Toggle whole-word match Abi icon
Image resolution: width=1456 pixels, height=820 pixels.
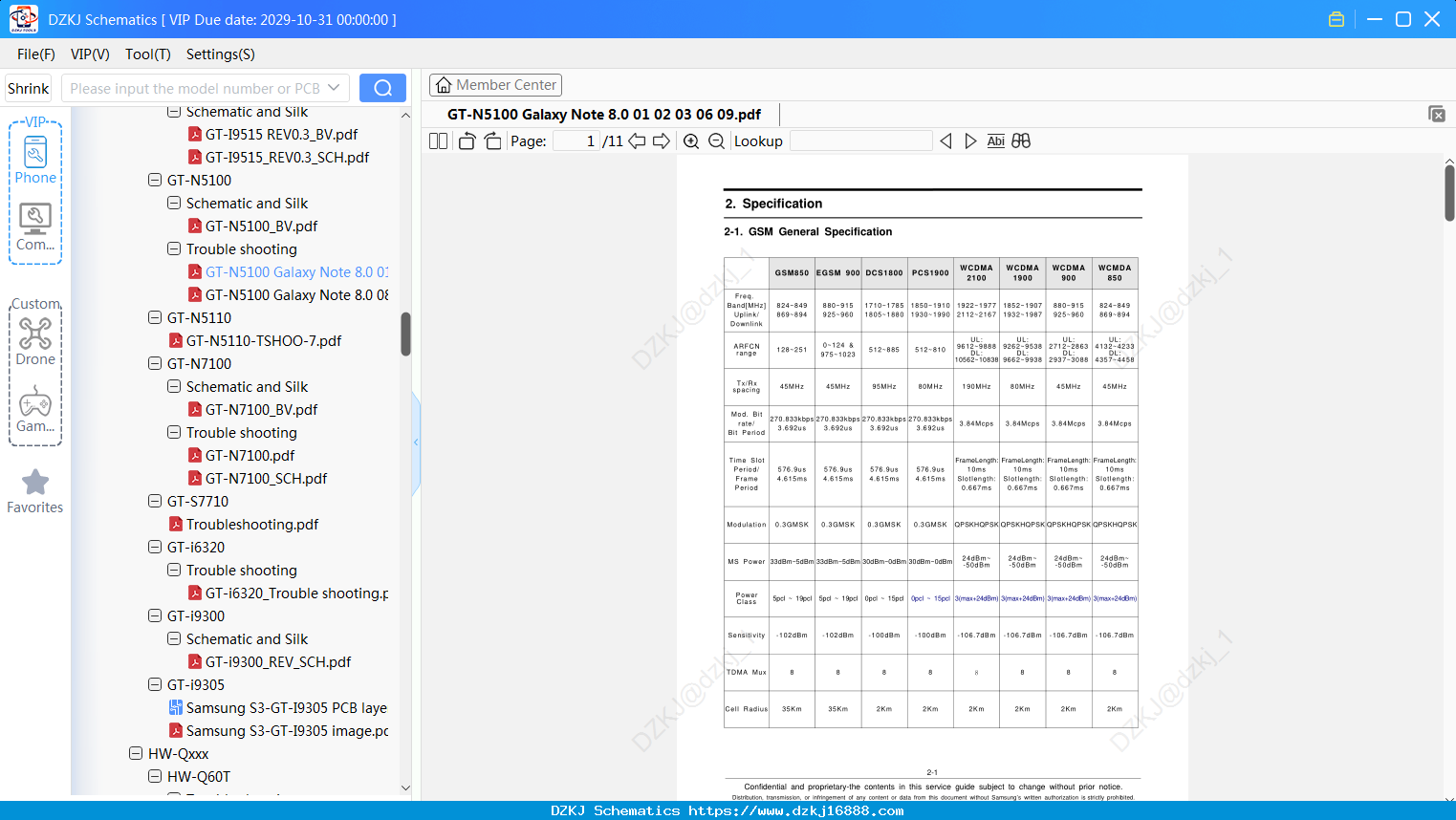tap(996, 141)
